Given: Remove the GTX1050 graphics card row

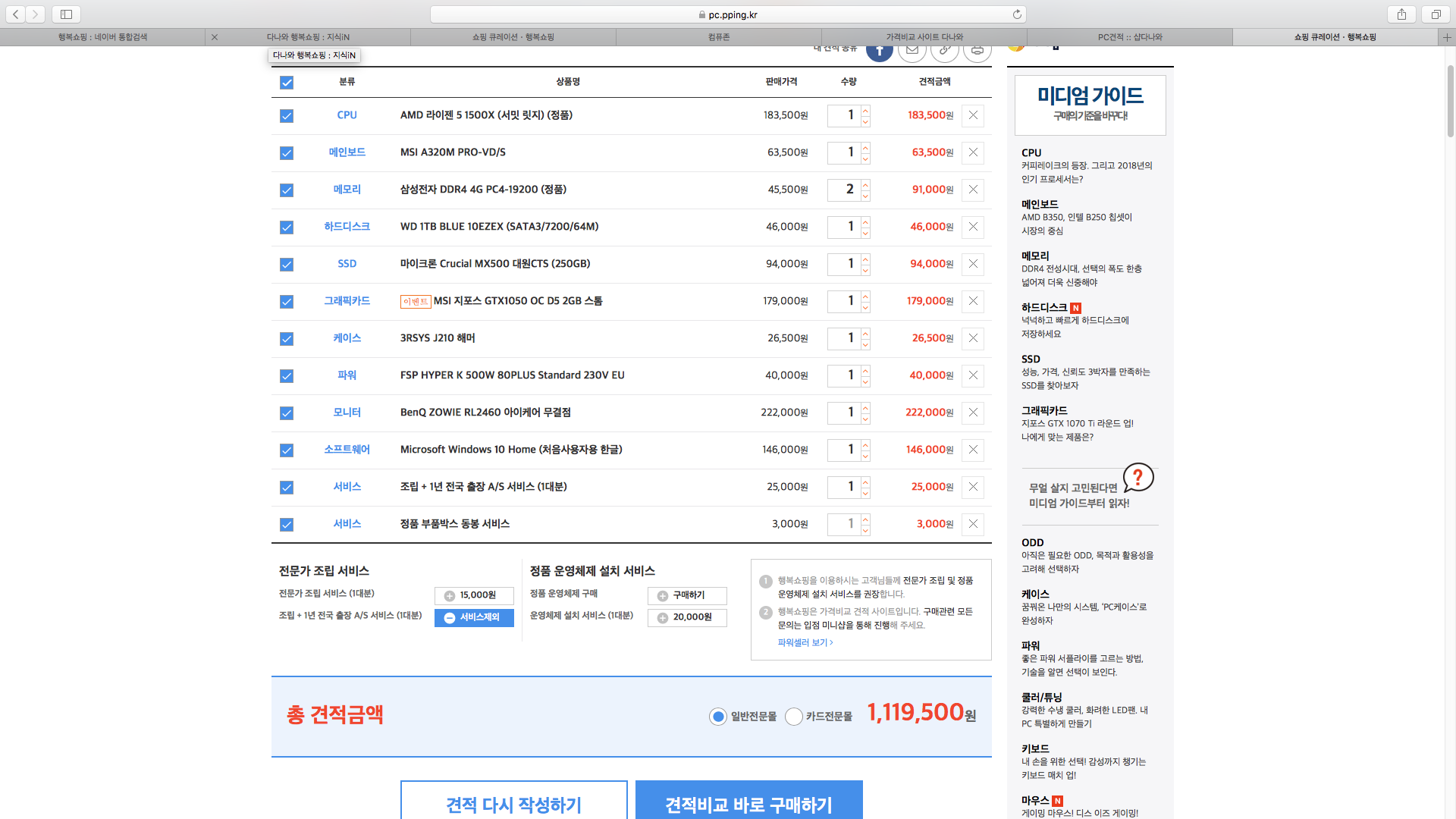Looking at the screenshot, I should click(x=973, y=301).
